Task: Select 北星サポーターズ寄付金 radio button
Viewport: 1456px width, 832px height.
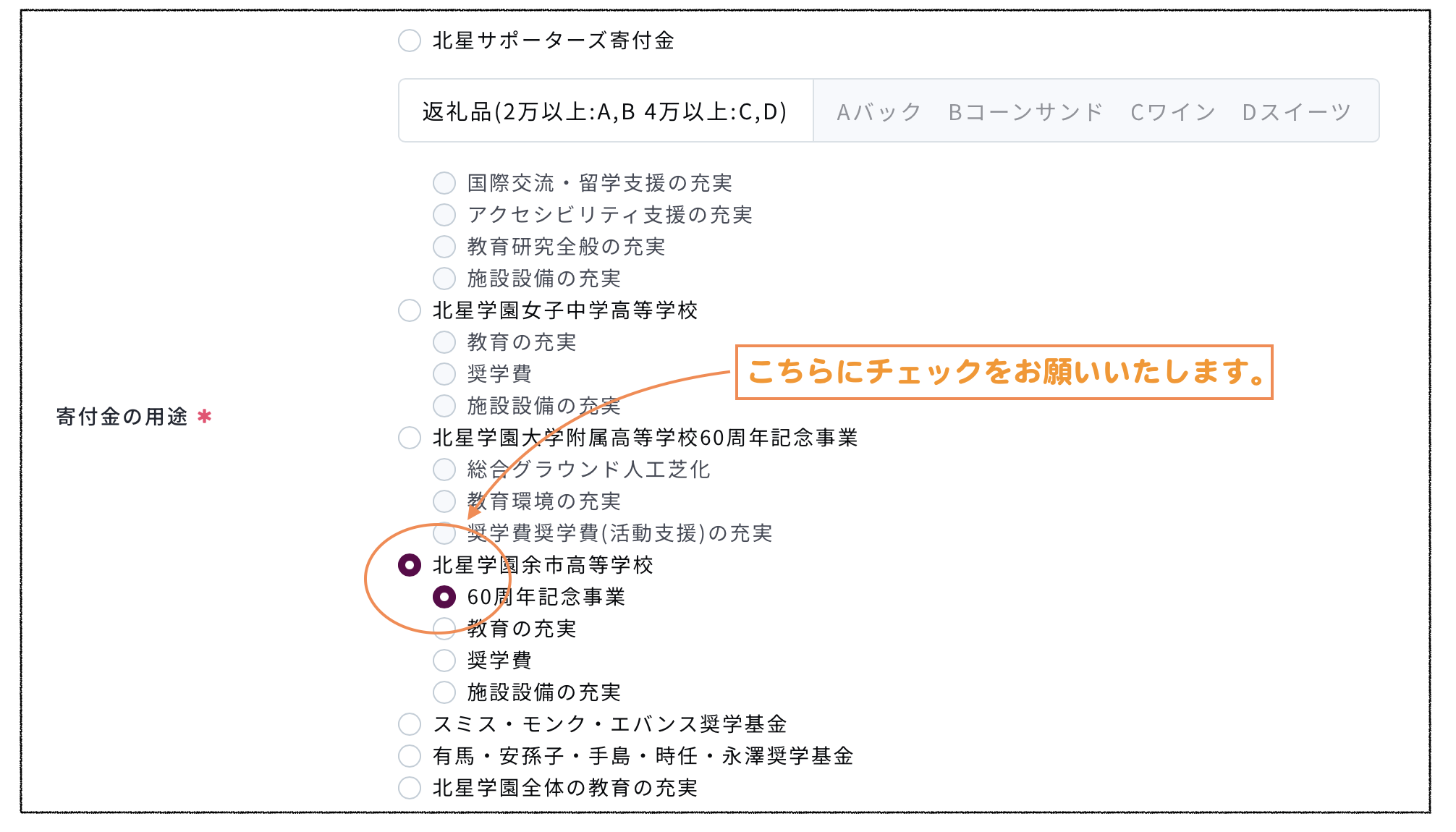Action: [x=410, y=41]
